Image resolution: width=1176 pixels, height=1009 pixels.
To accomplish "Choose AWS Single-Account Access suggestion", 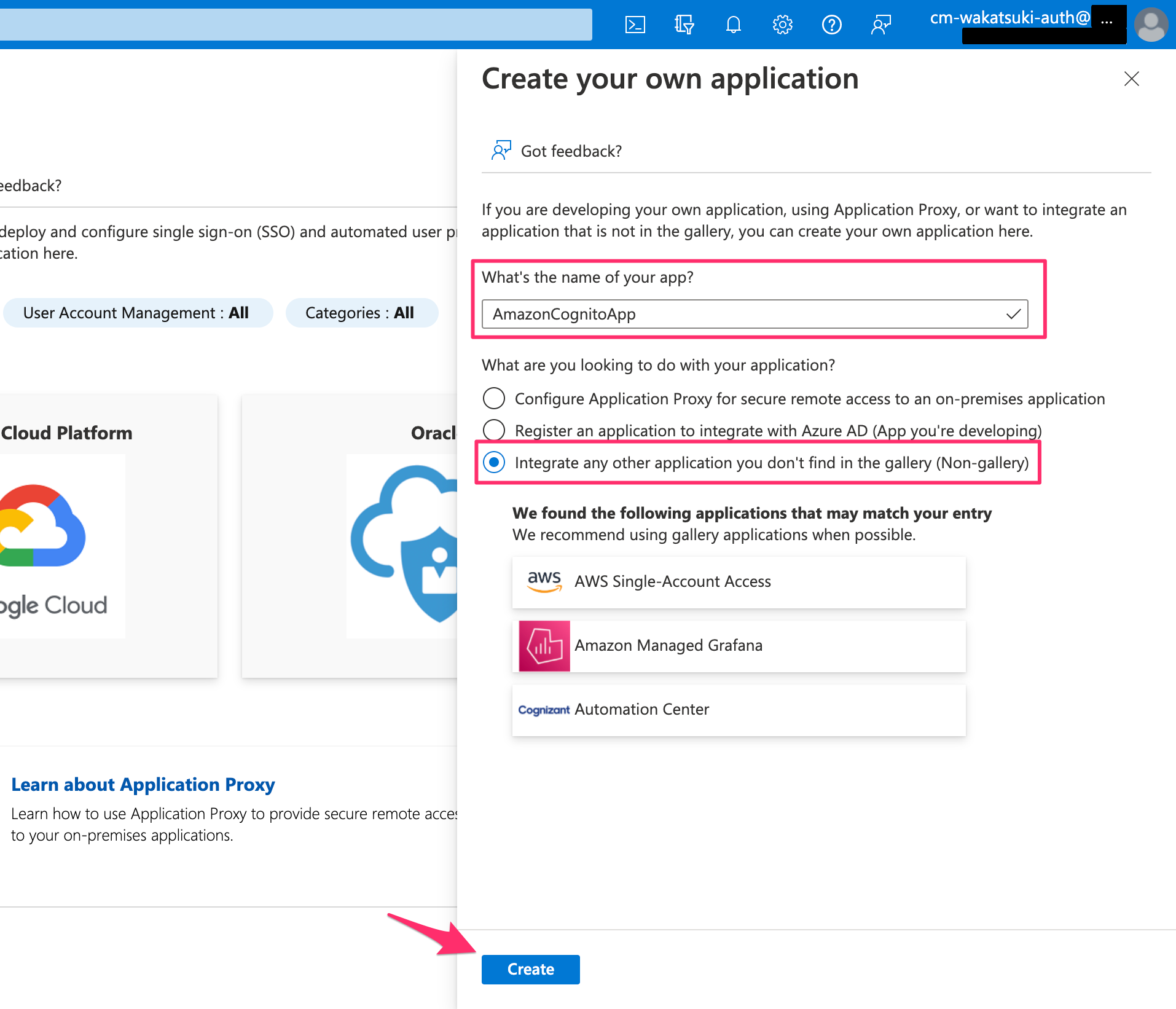I will 739,582.
